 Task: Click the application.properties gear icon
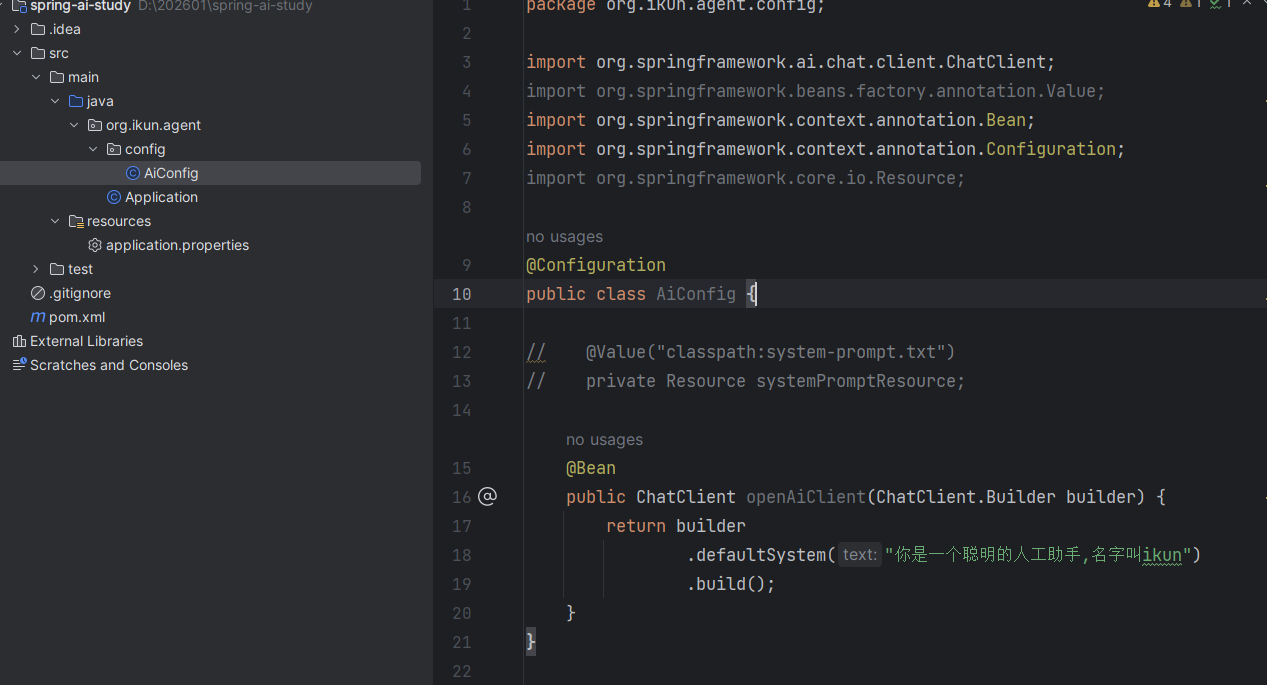pyautogui.click(x=95, y=245)
